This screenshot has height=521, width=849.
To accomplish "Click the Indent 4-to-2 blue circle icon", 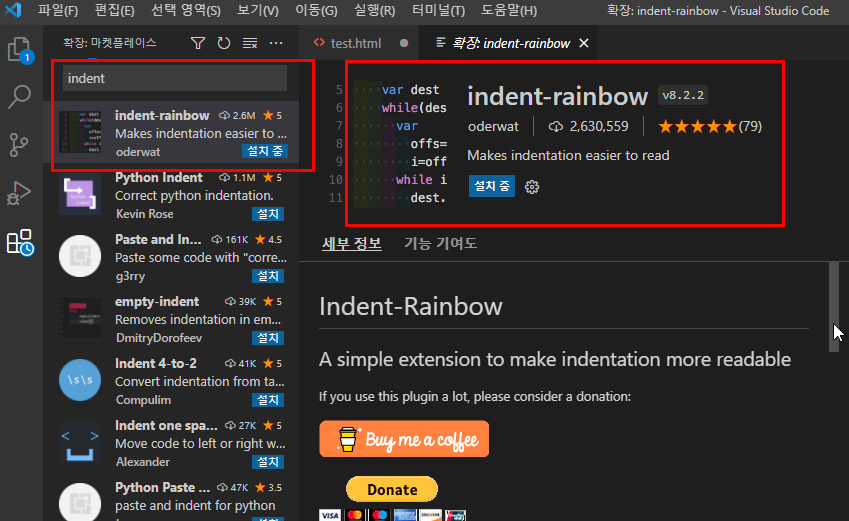I will 80,380.
